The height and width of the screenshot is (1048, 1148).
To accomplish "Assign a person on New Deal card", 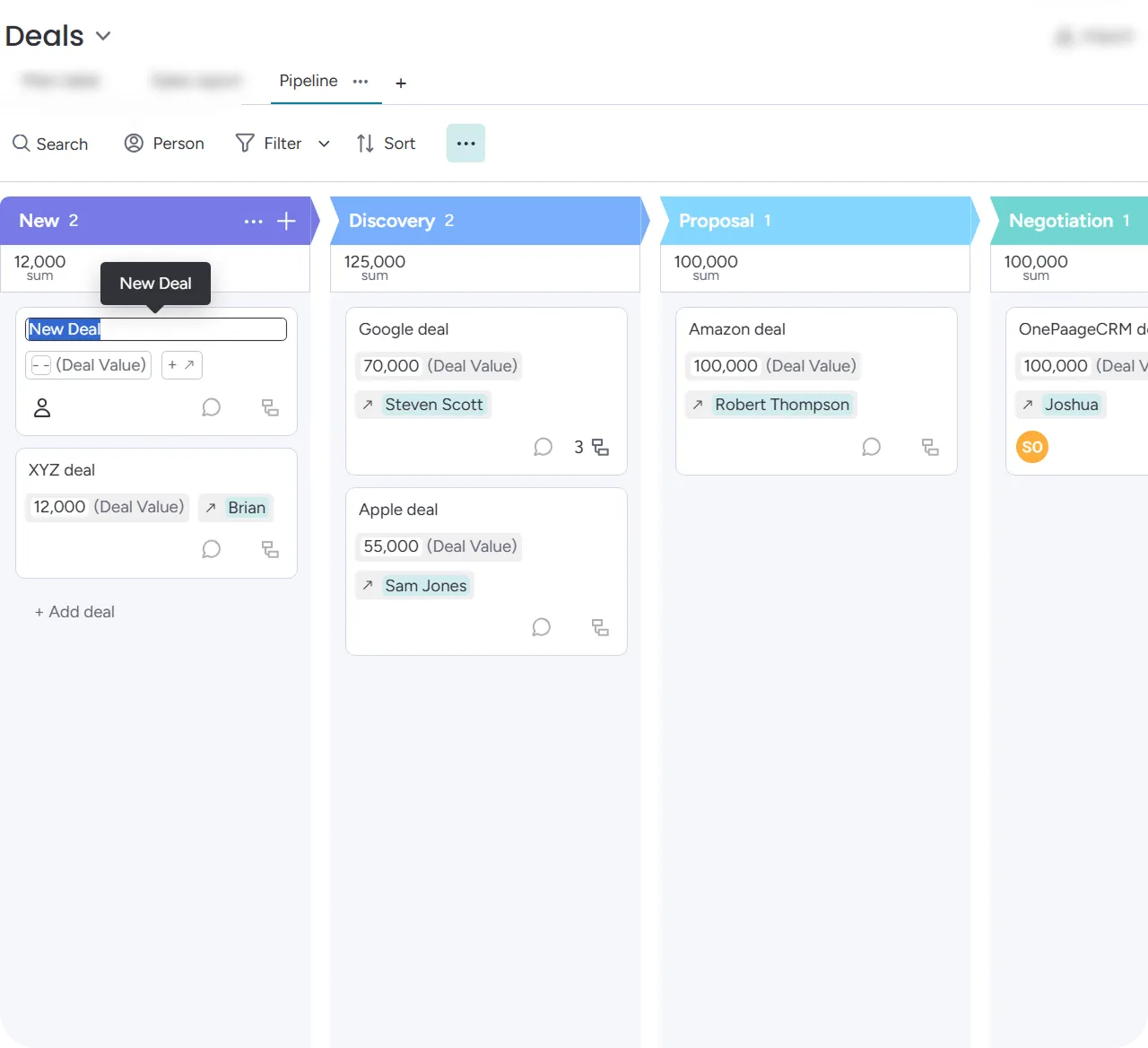I will pyautogui.click(x=42, y=408).
